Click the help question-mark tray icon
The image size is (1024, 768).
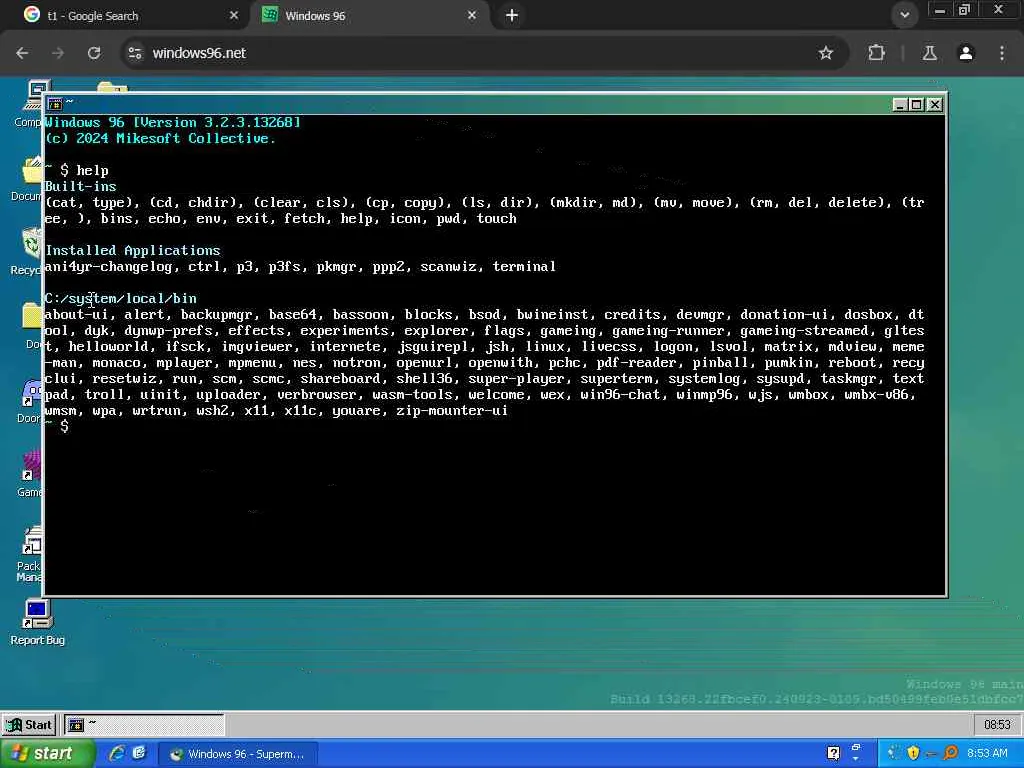[833, 754]
